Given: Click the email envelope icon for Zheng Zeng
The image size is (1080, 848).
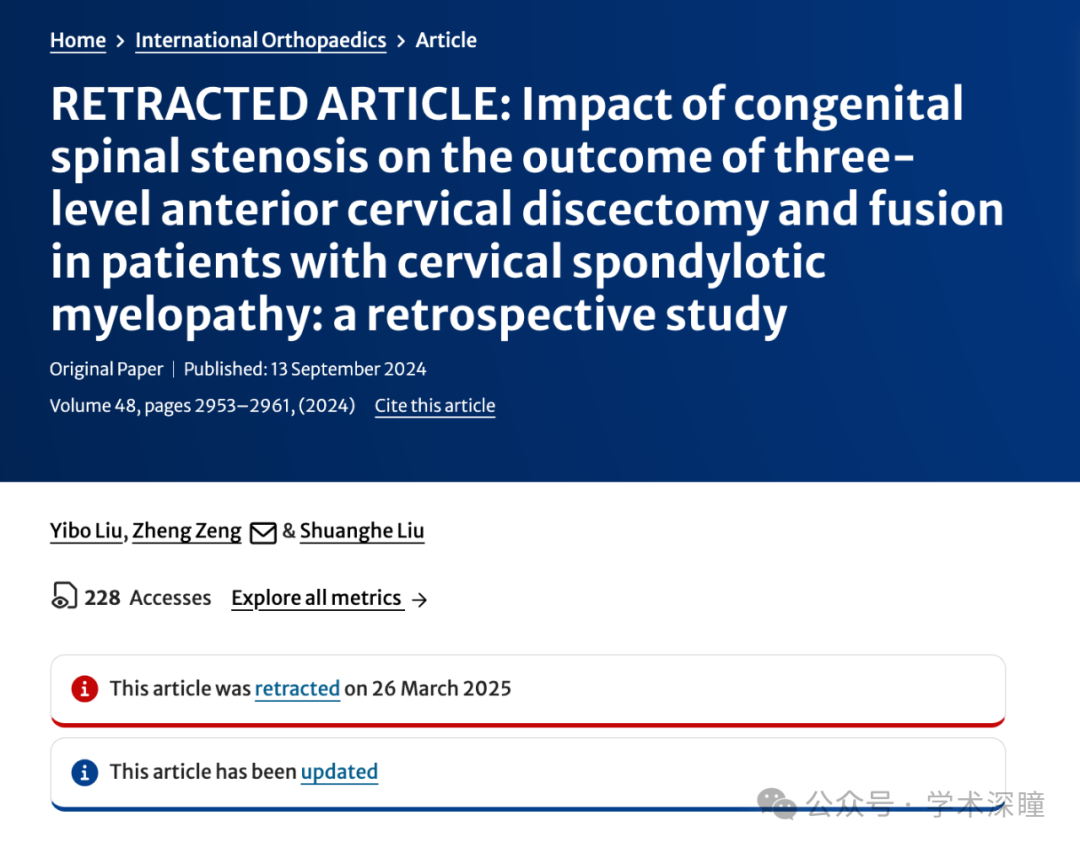Looking at the screenshot, I should click(262, 532).
